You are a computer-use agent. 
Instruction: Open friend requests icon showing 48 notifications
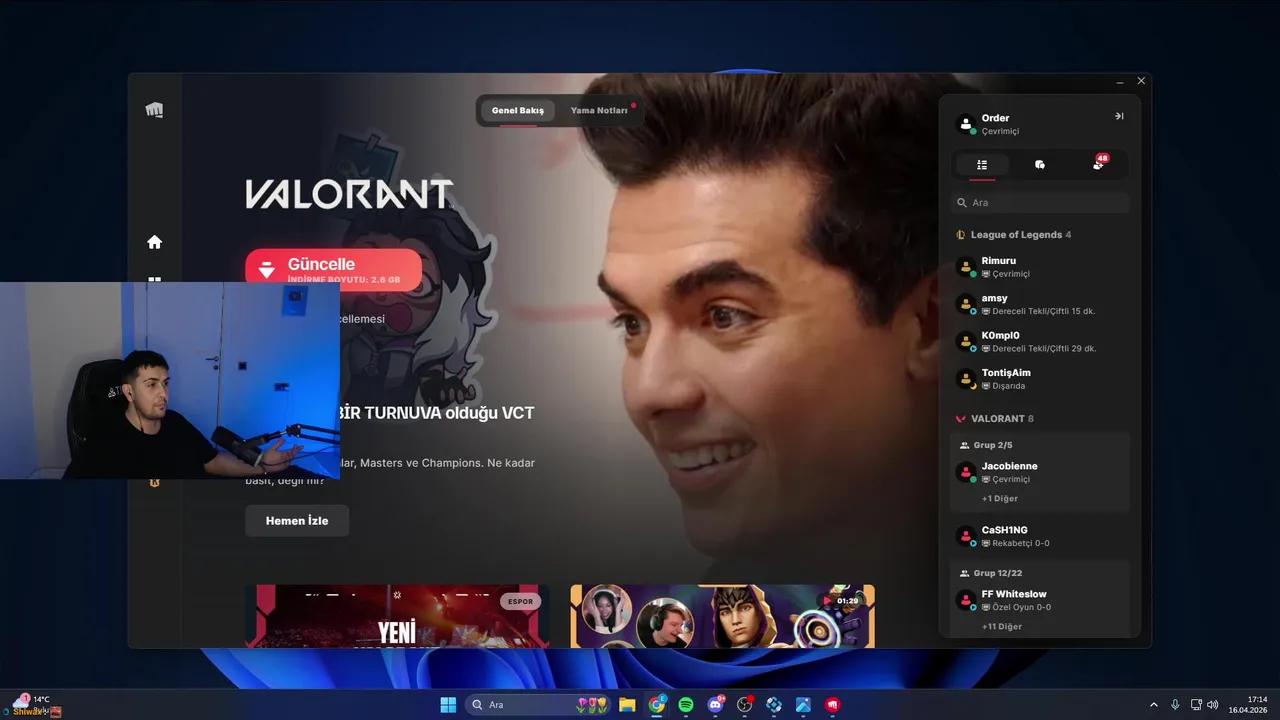1098,164
